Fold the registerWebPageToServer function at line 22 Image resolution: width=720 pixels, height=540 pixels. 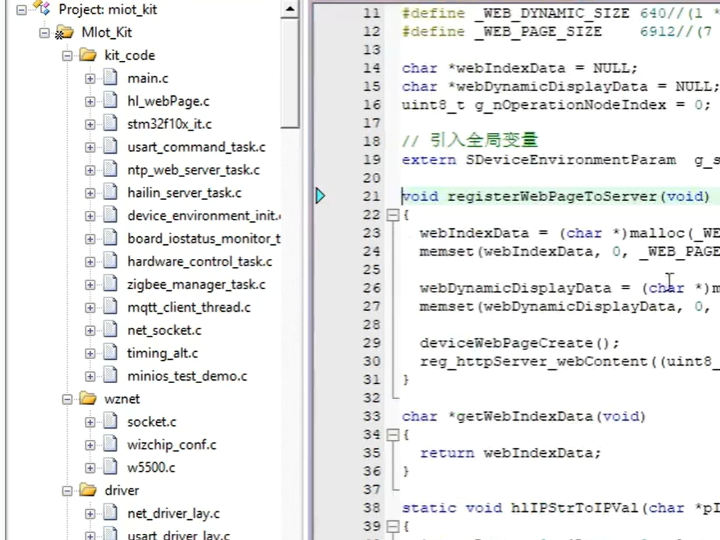tap(391, 215)
